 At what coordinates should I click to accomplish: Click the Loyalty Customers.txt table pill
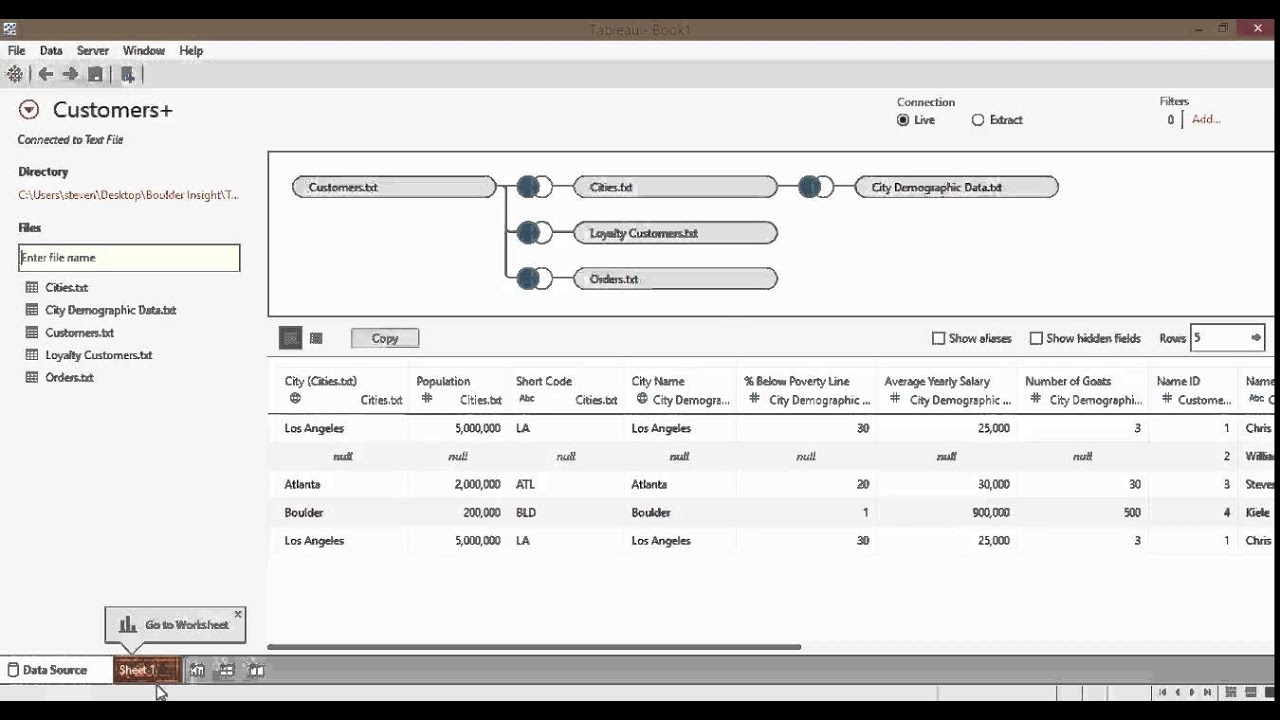tap(675, 233)
